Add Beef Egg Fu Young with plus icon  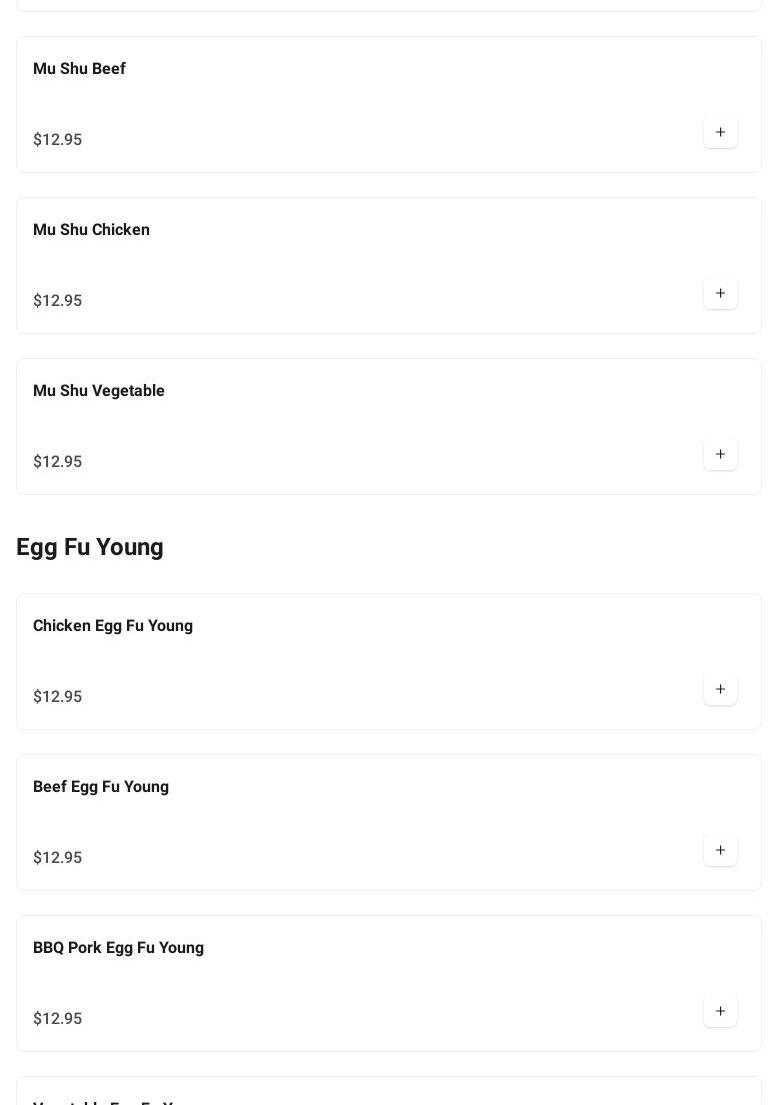[x=720, y=850]
